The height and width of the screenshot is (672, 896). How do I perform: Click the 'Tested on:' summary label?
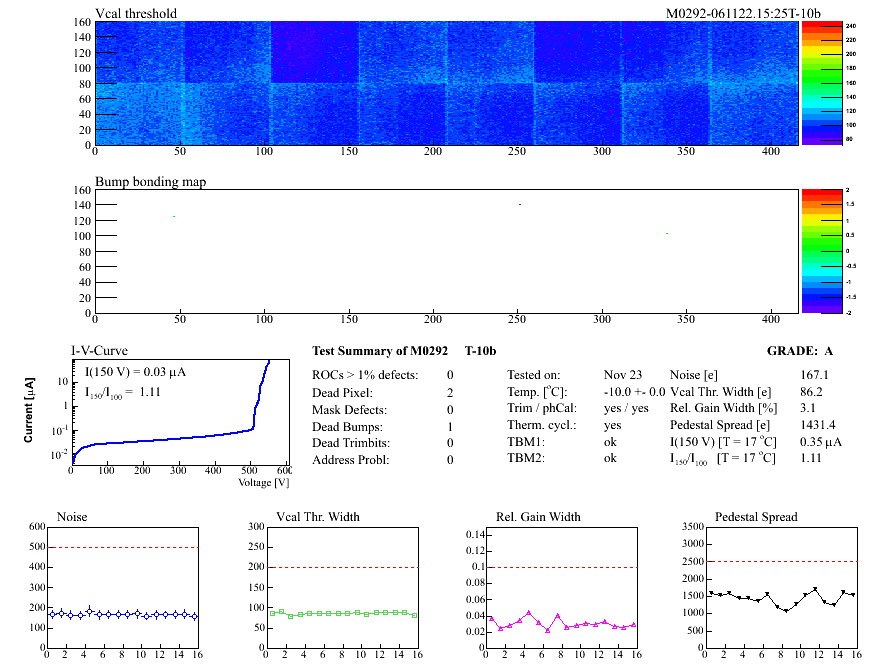(533, 374)
